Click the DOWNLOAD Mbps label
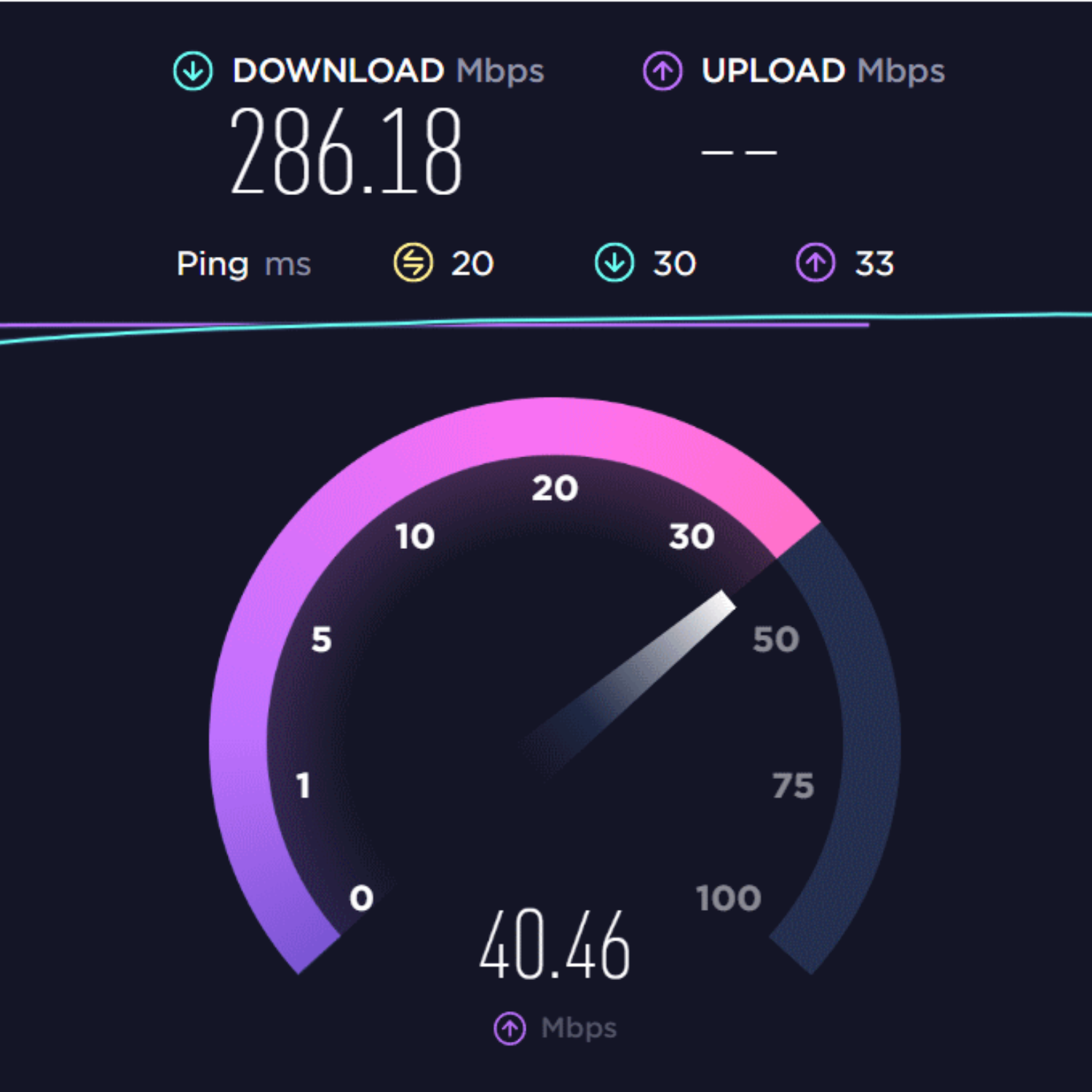Viewport: 1092px width, 1092px height. (388, 71)
